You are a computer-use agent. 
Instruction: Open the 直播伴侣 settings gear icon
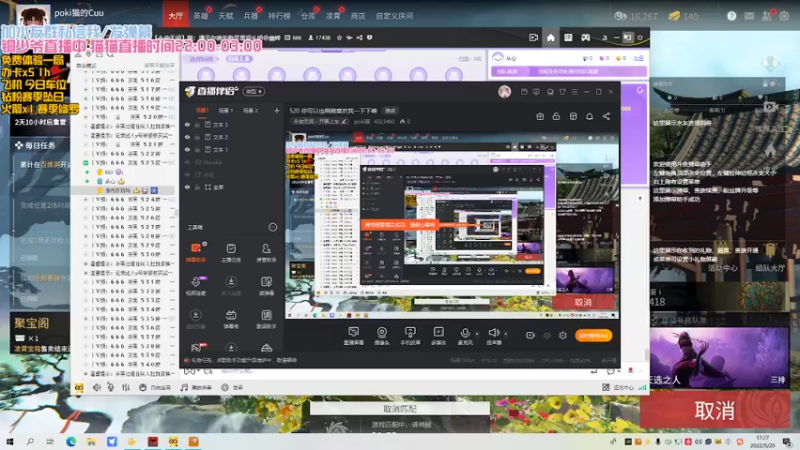(563, 335)
